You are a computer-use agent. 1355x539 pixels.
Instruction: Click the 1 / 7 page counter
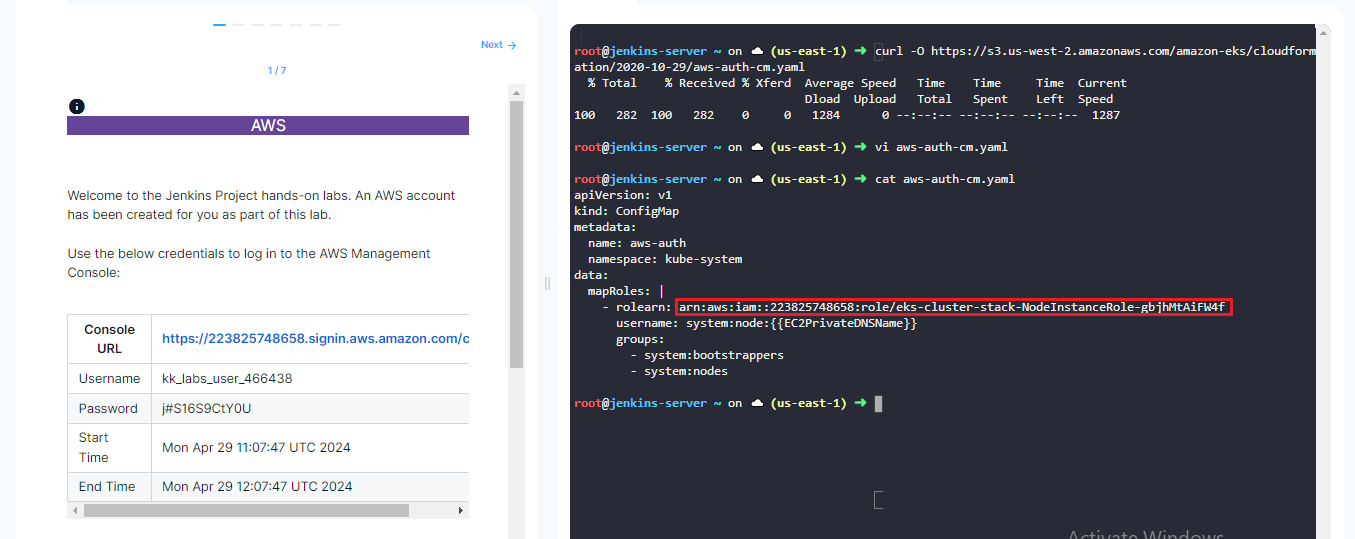tap(277, 71)
